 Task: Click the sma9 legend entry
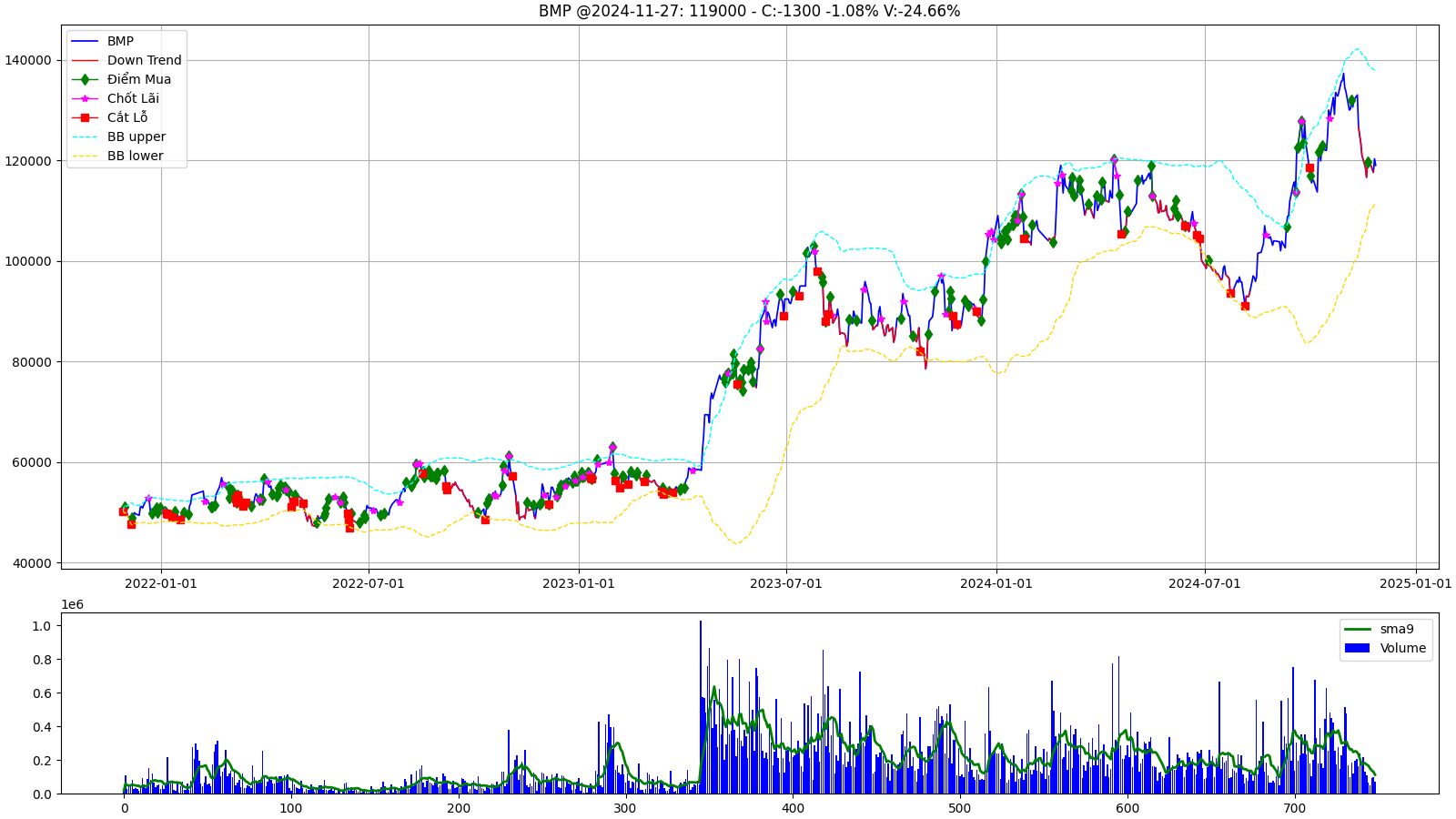tap(1380, 629)
